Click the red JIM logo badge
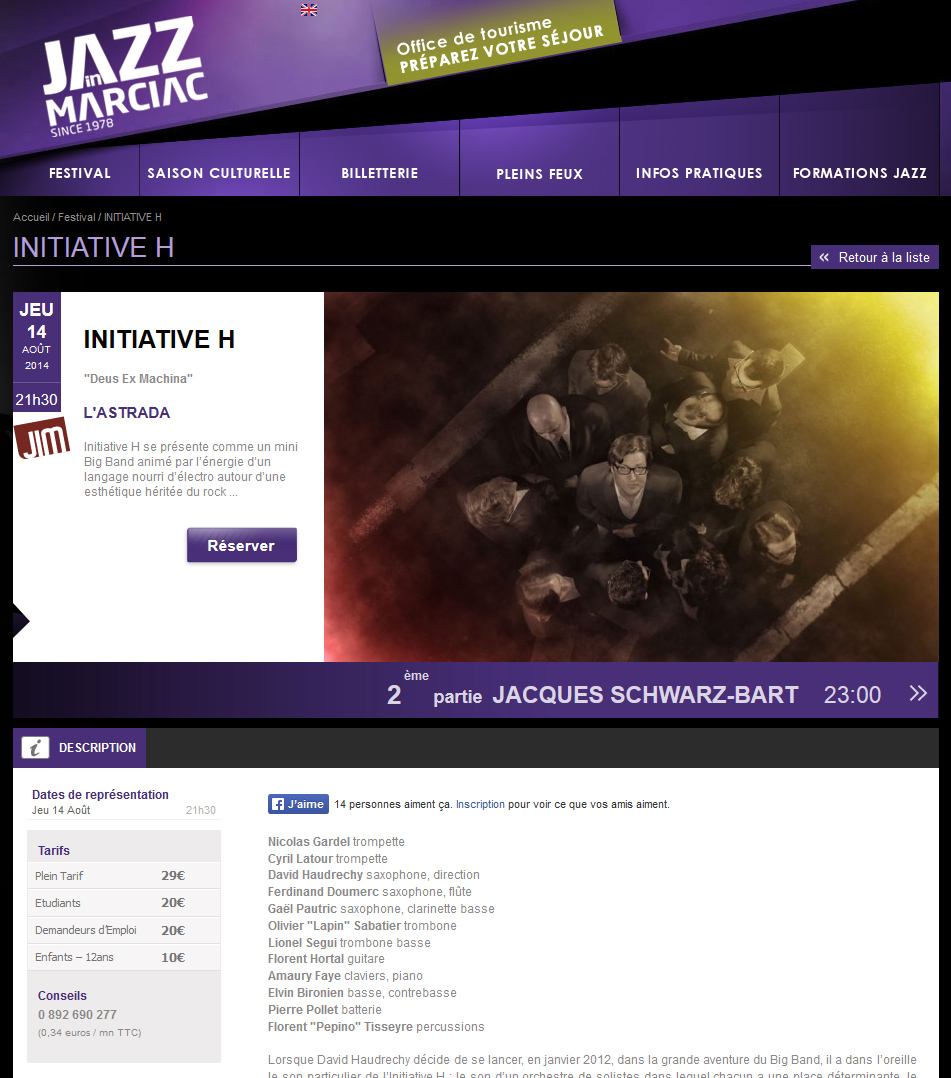951x1078 pixels. [41, 438]
